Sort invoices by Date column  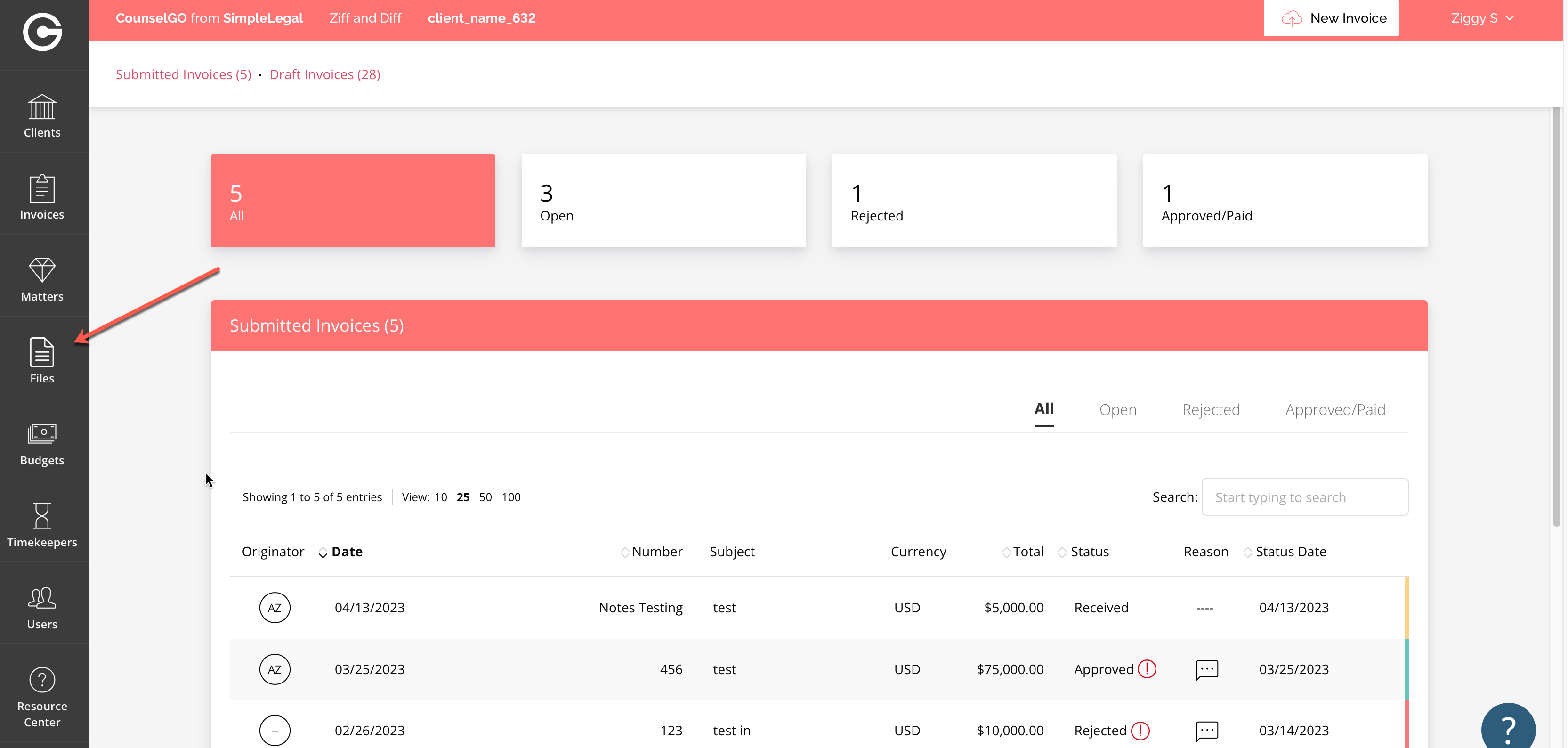click(x=347, y=551)
